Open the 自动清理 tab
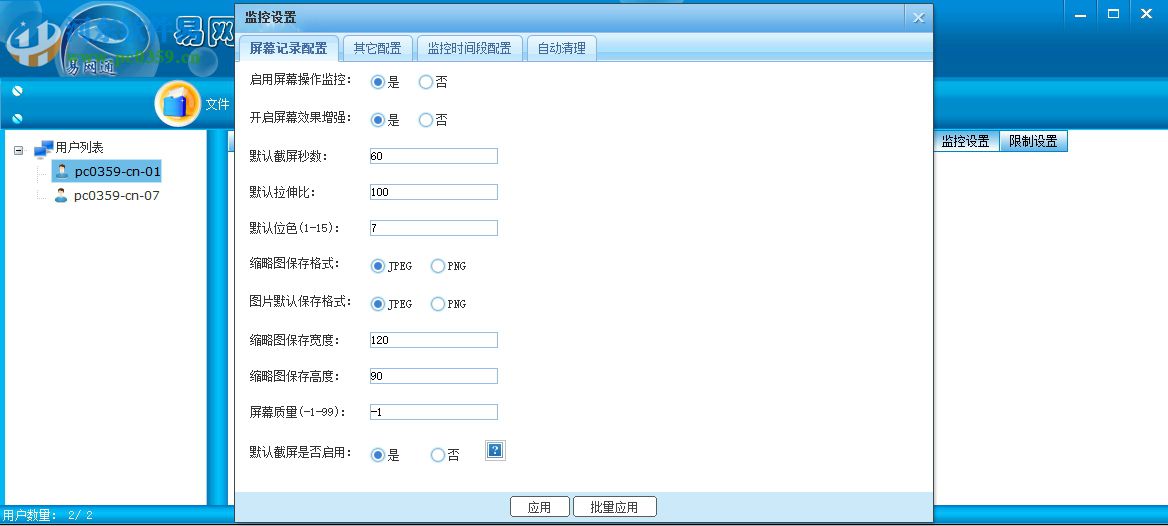This screenshot has height=526, width=1168. click(x=562, y=48)
